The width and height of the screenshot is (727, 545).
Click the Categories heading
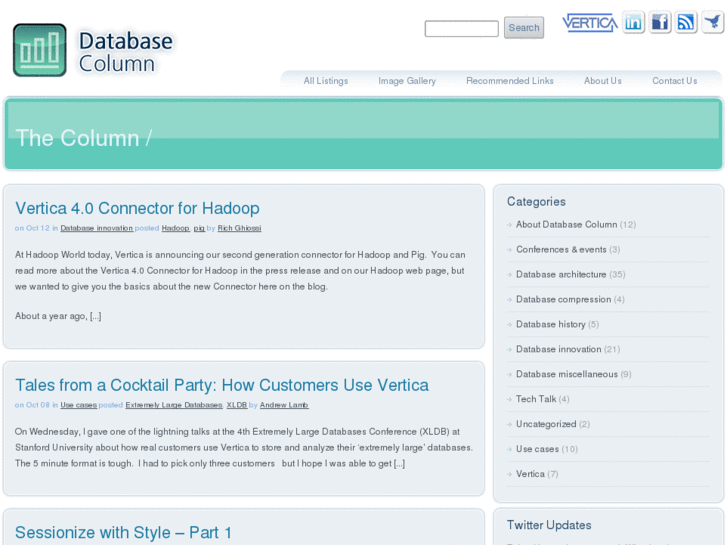click(x=536, y=202)
